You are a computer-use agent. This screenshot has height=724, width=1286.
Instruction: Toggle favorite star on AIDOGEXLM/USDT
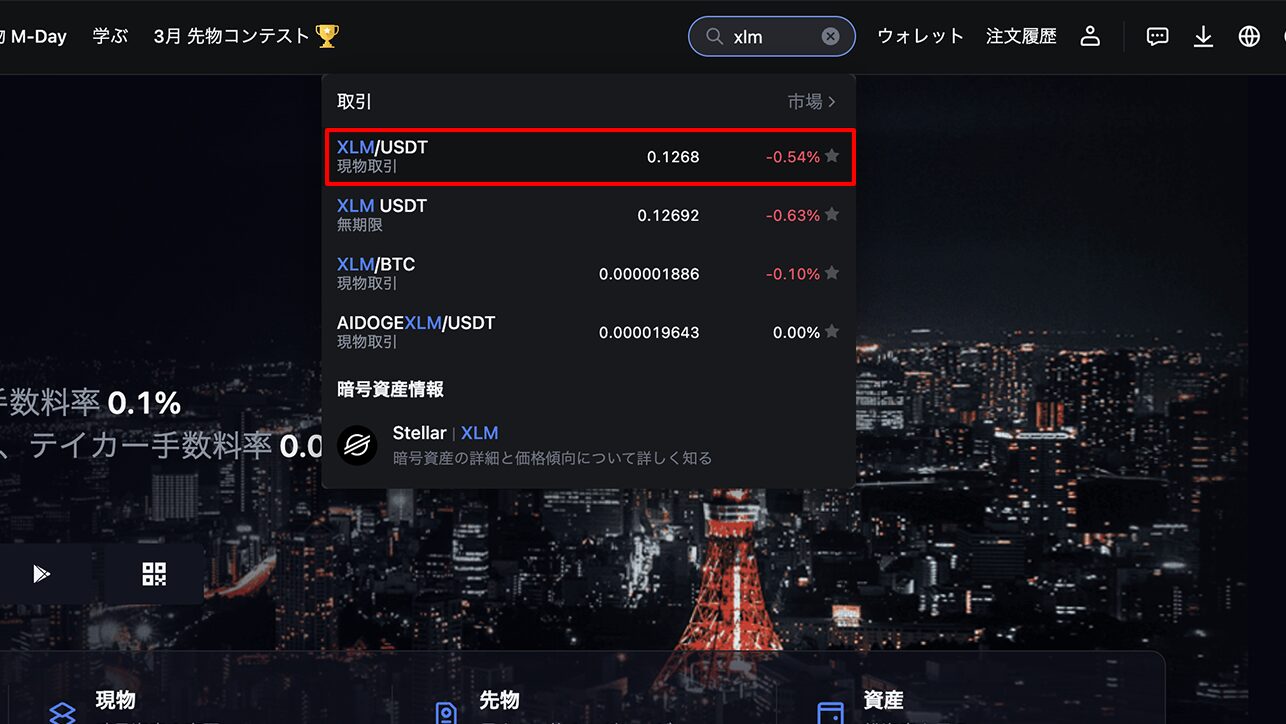coord(832,332)
